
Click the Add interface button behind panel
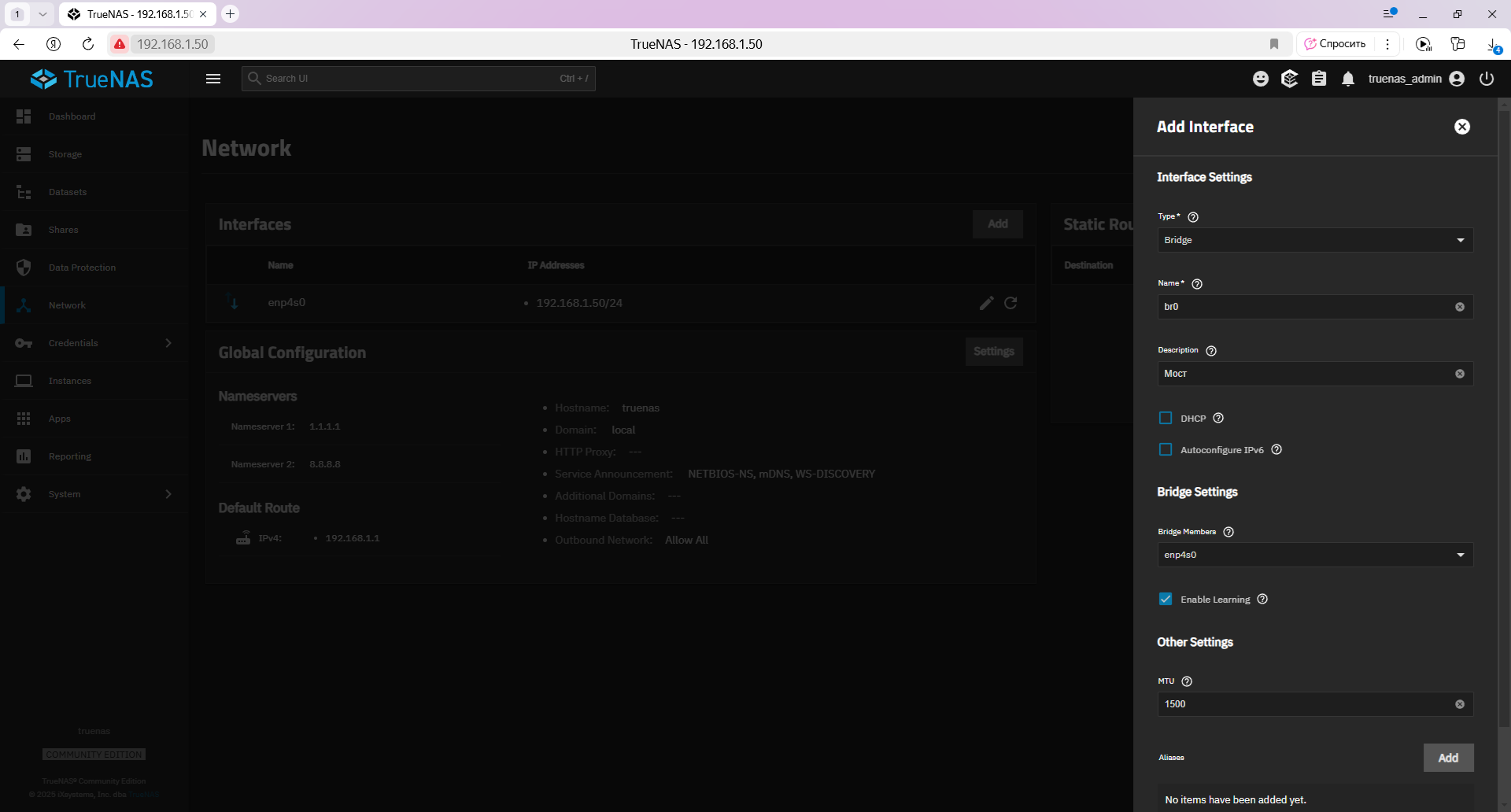pyautogui.click(x=998, y=224)
